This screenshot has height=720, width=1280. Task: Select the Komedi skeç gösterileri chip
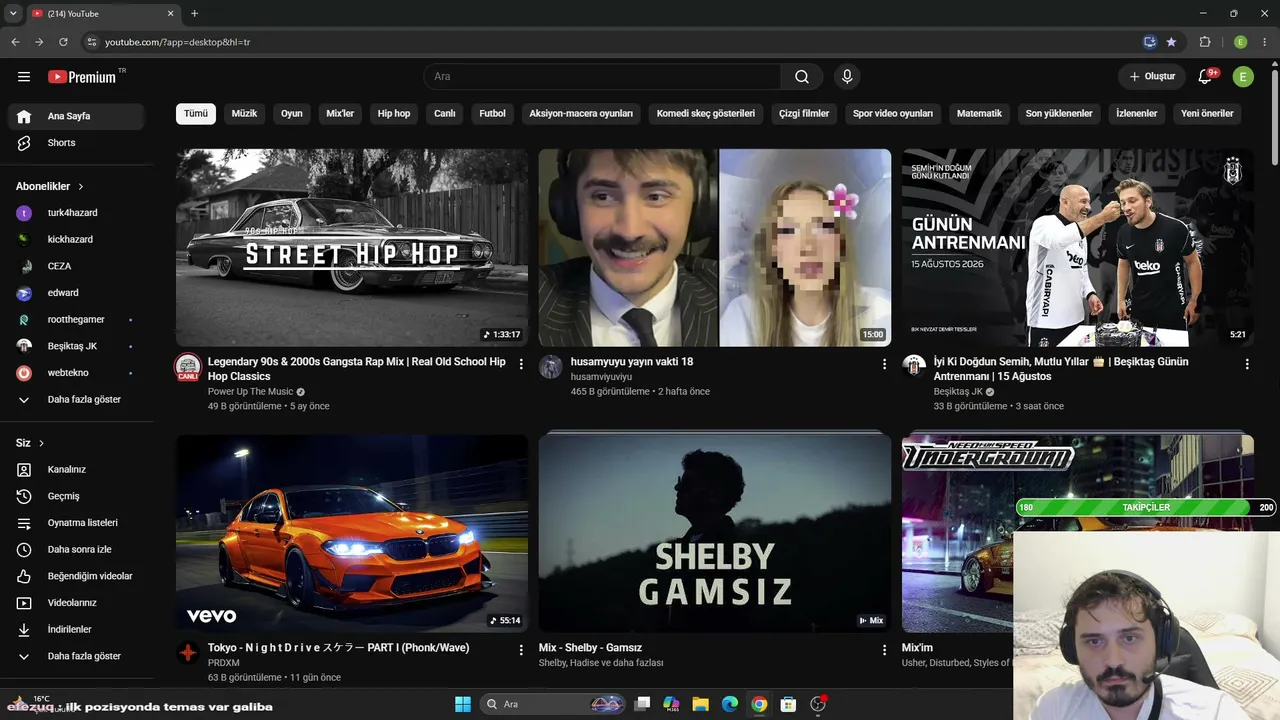(x=706, y=114)
